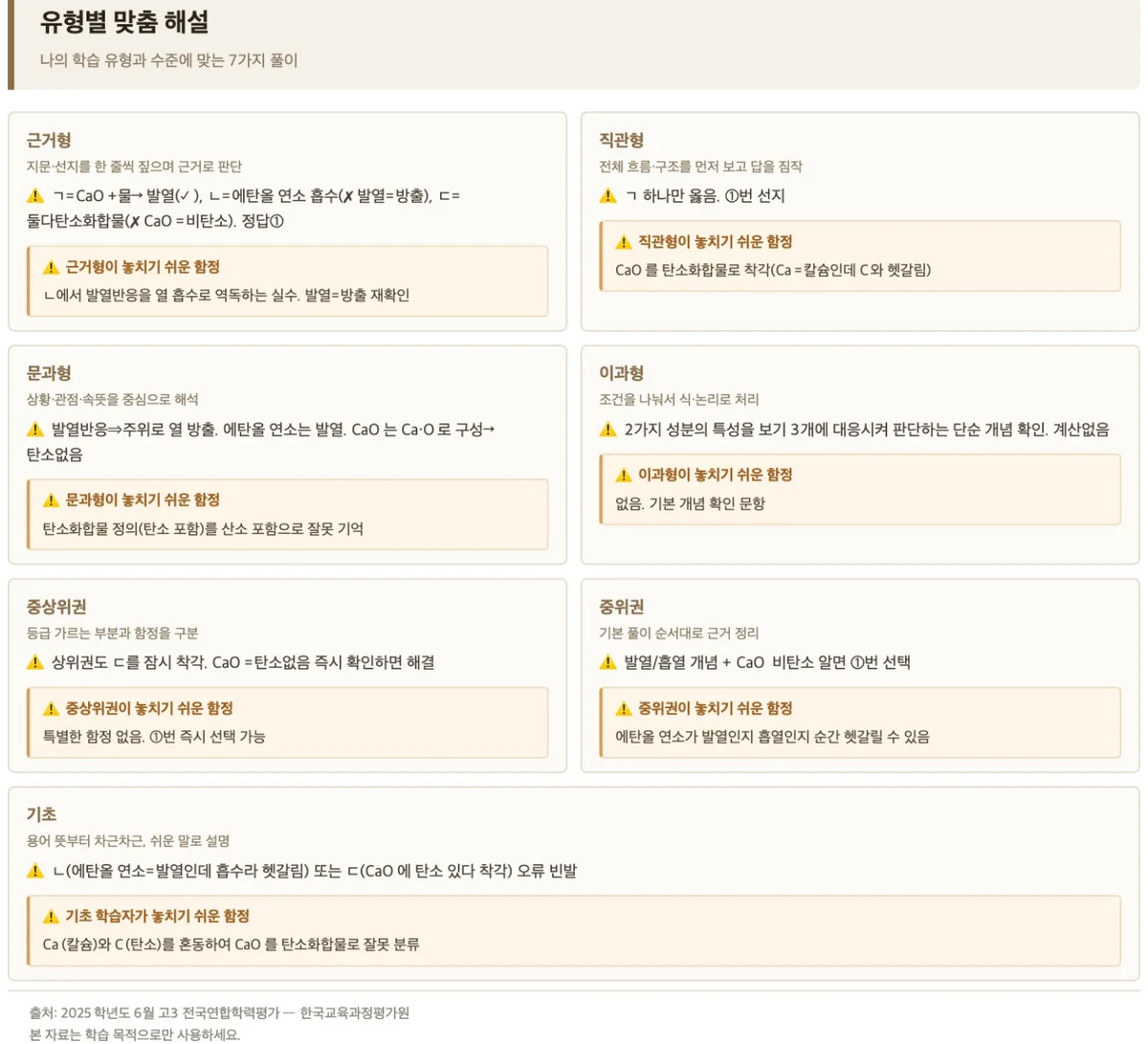Click trap text '에탄올 연소가 발열인지 흡열인지 순간 헷갈릴'

(x=772, y=737)
